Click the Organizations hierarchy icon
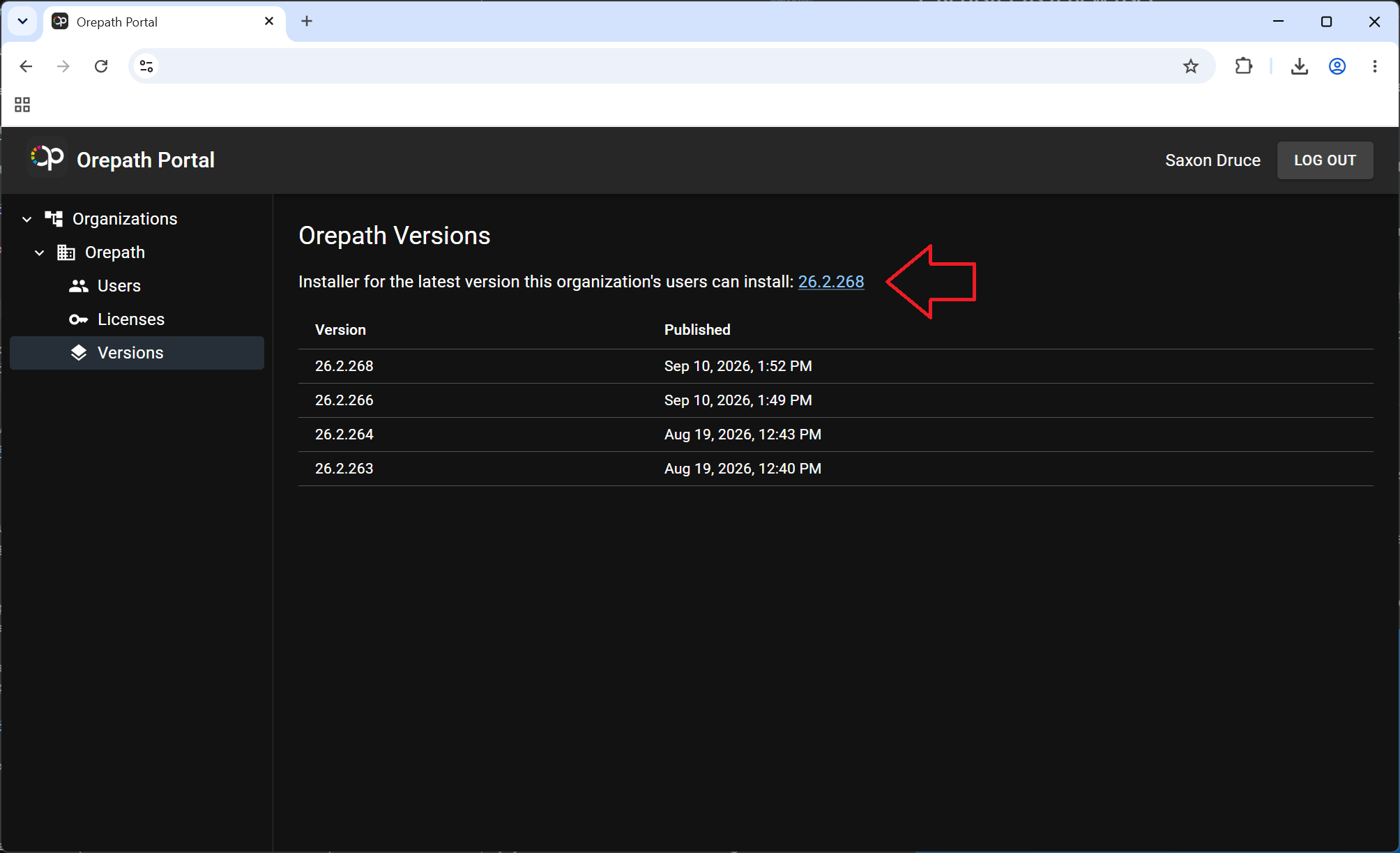Image resolution: width=1400 pixels, height=853 pixels. click(x=54, y=219)
